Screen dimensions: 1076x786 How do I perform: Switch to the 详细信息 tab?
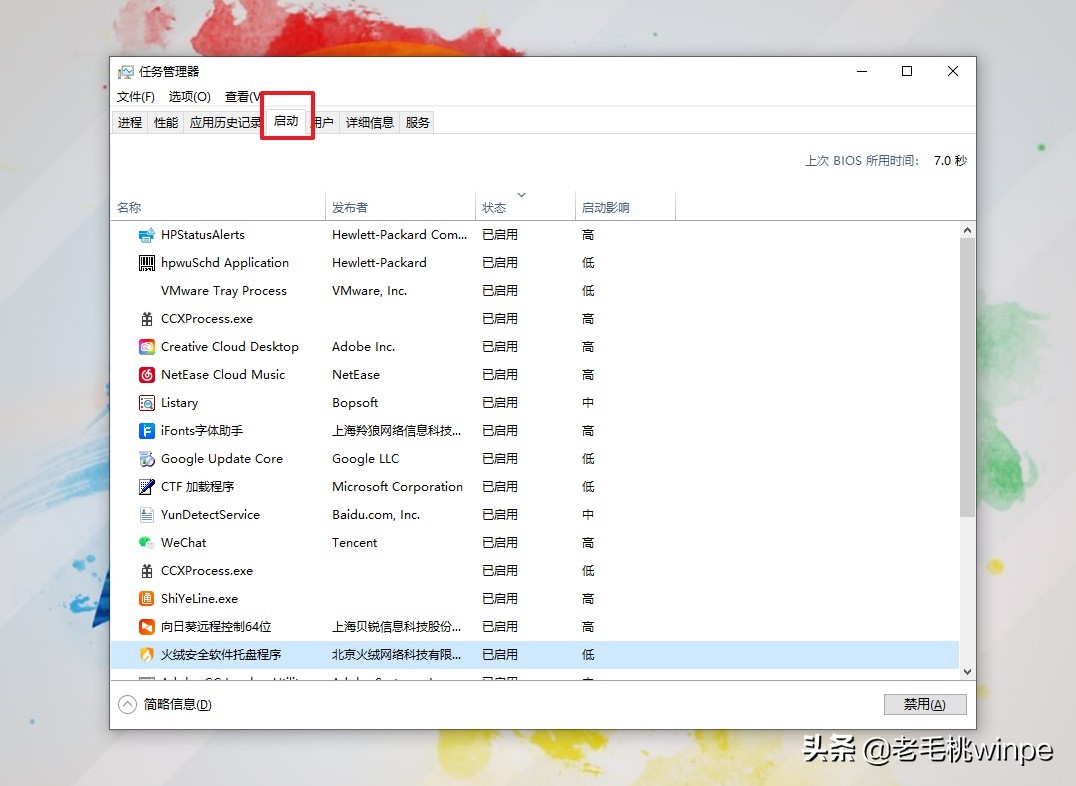point(370,123)
